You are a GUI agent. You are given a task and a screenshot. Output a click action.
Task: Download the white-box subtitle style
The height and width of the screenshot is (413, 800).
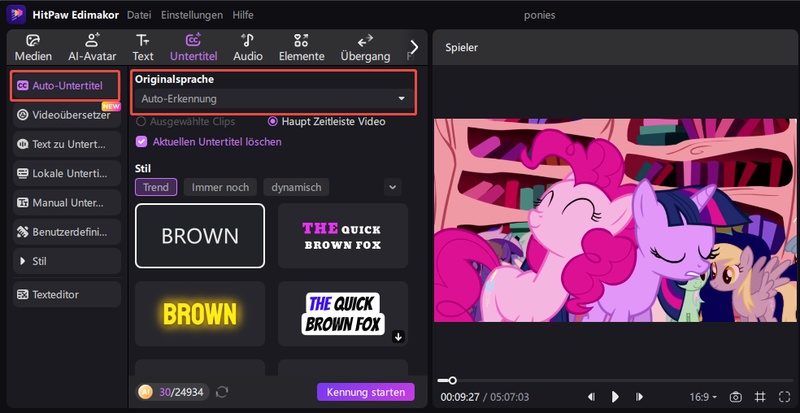click(x=398, y=336)
